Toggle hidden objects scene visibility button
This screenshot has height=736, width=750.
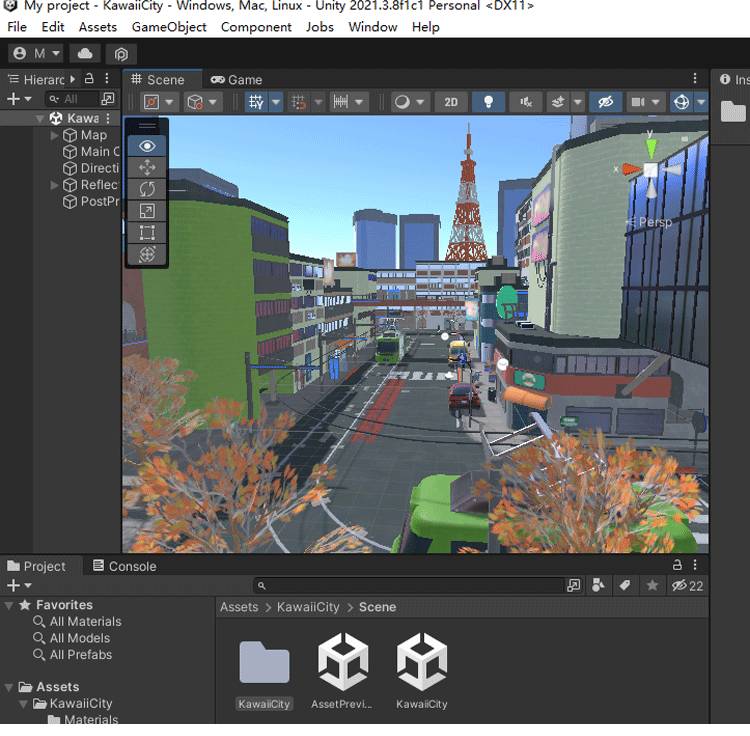(x=604, y=102)
